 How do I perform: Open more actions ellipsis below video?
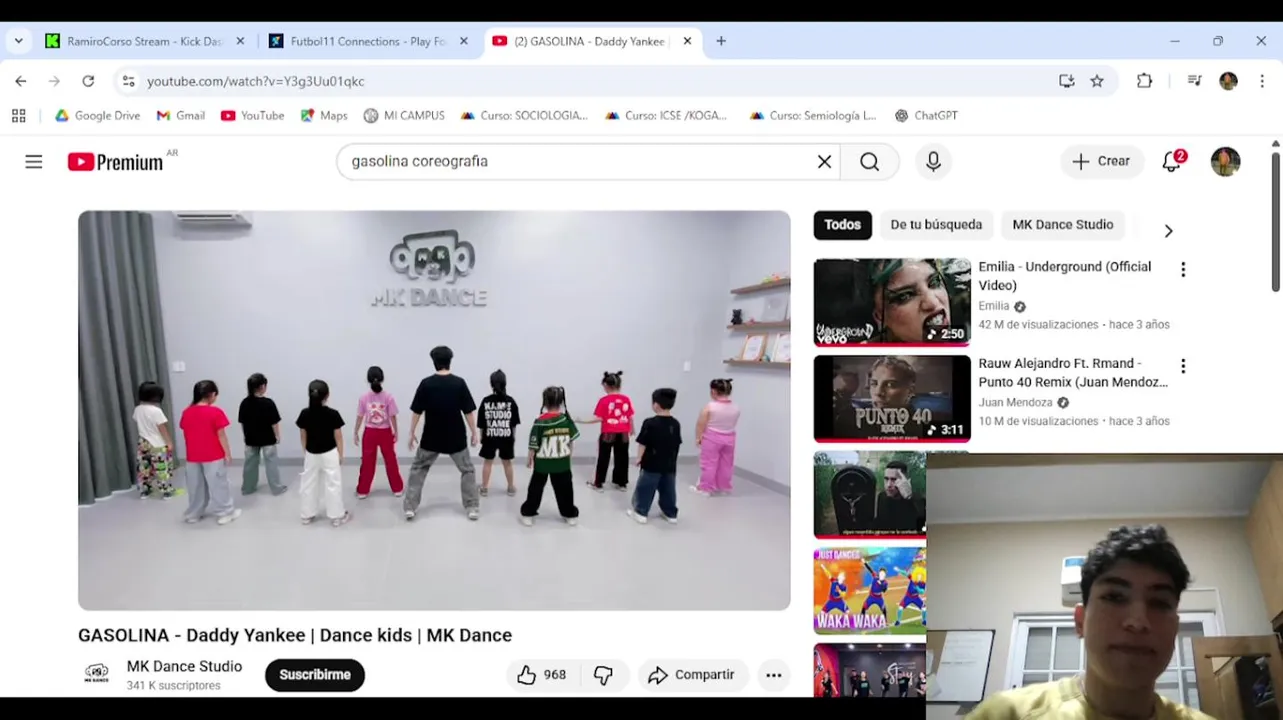click(773, 675)
